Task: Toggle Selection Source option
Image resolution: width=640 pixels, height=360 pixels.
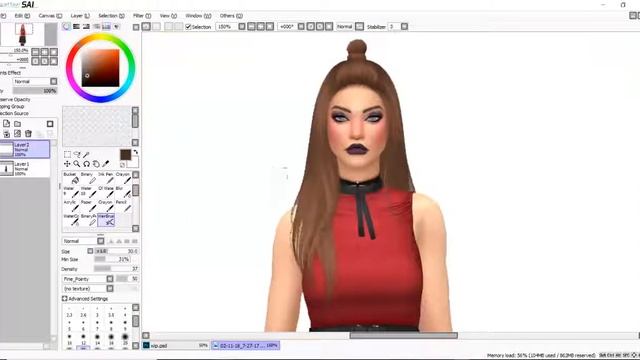Action: click(14, 113)
